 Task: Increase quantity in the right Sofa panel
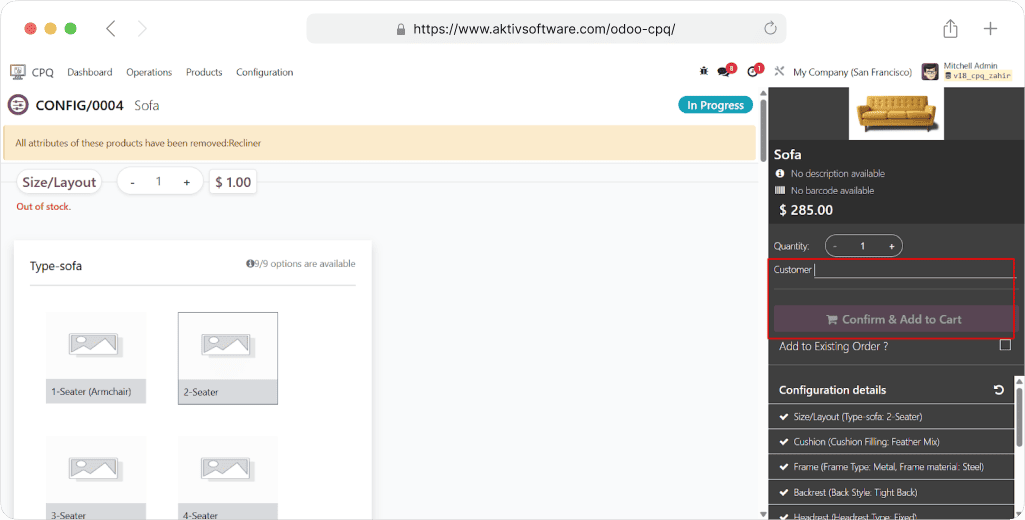[891, 246]
